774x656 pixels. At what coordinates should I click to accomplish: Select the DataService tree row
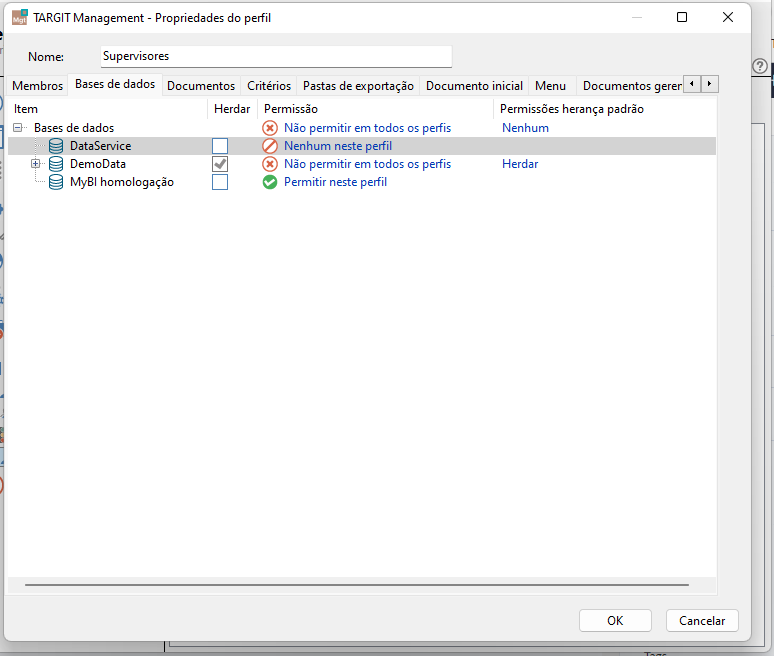click(362, 146)
